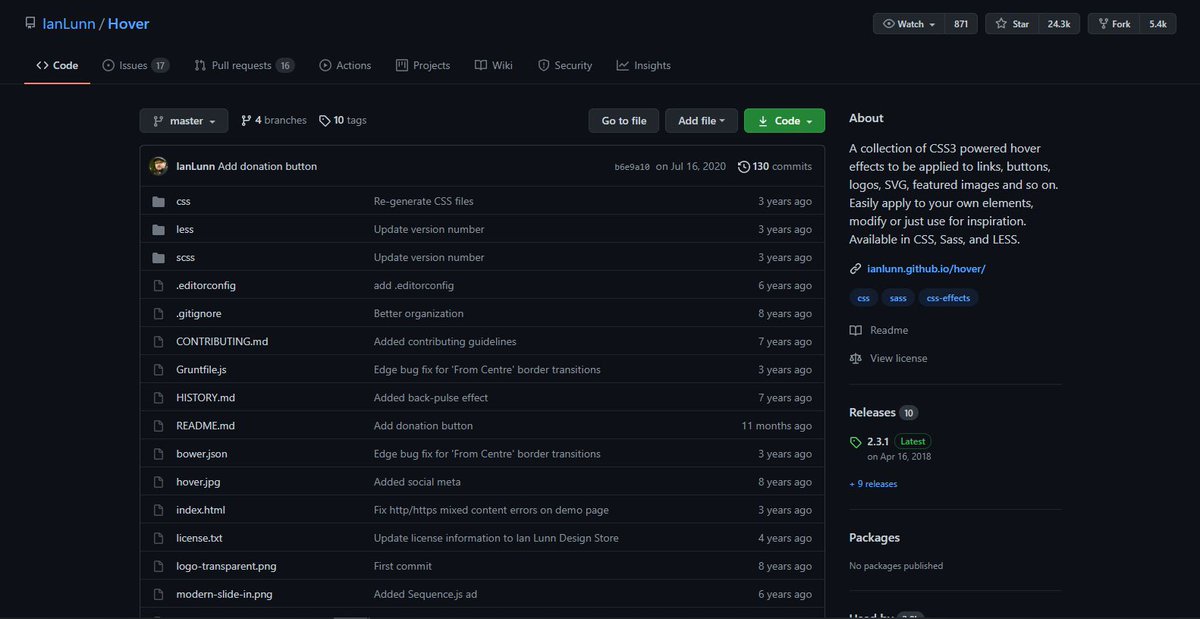The image size is (1200, 619).
Task: Open commit message 'First commit'
Action: point(402,565)
